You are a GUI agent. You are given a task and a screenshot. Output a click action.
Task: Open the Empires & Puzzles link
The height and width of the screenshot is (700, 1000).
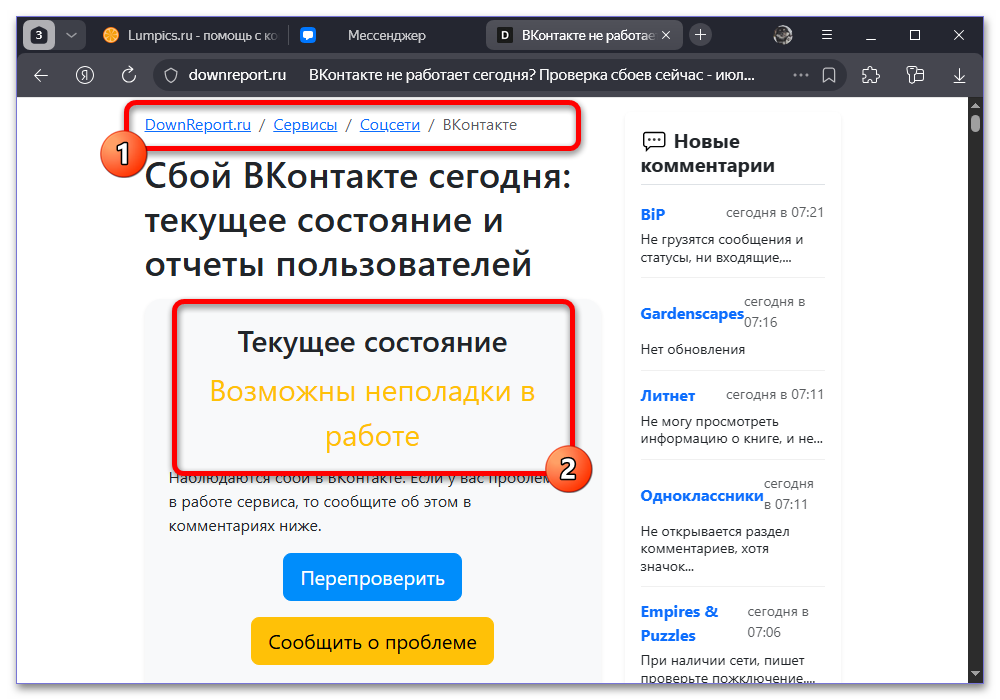point(679,623)
